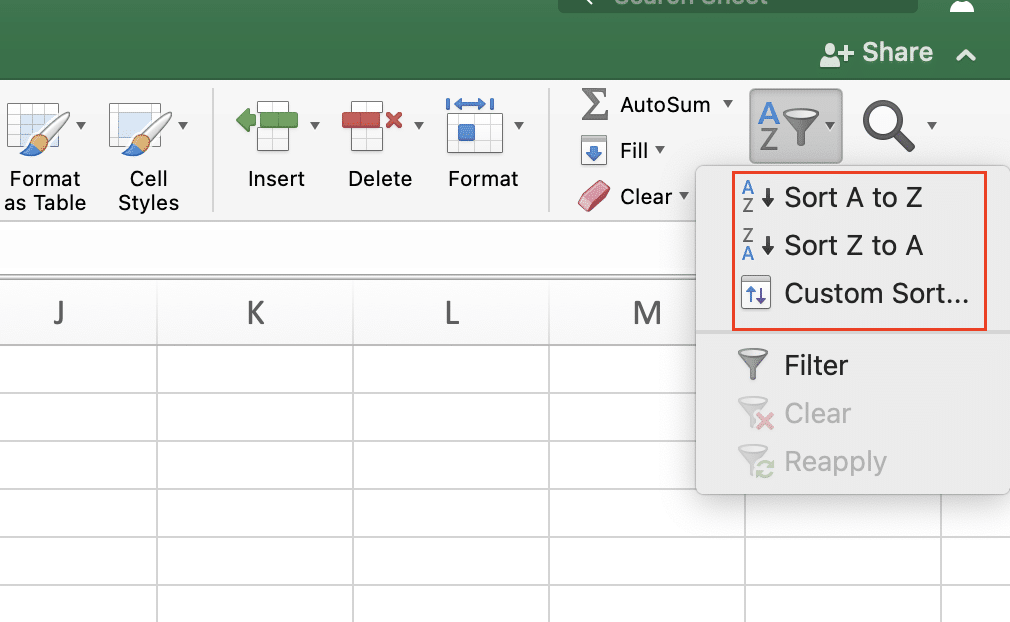
Task: Expand the Fill dropdown arrow
Action: coord(659,151)
